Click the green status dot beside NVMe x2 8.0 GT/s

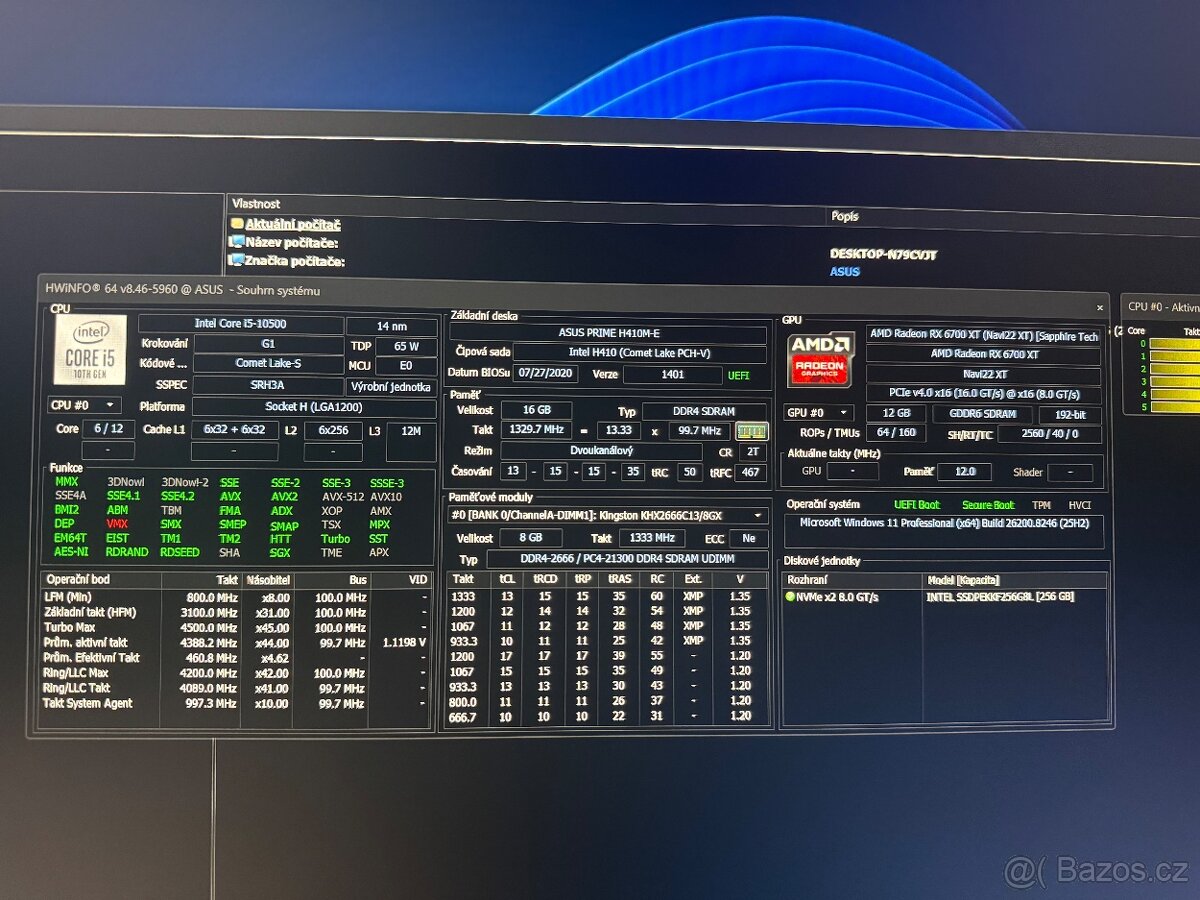(791, 597)
